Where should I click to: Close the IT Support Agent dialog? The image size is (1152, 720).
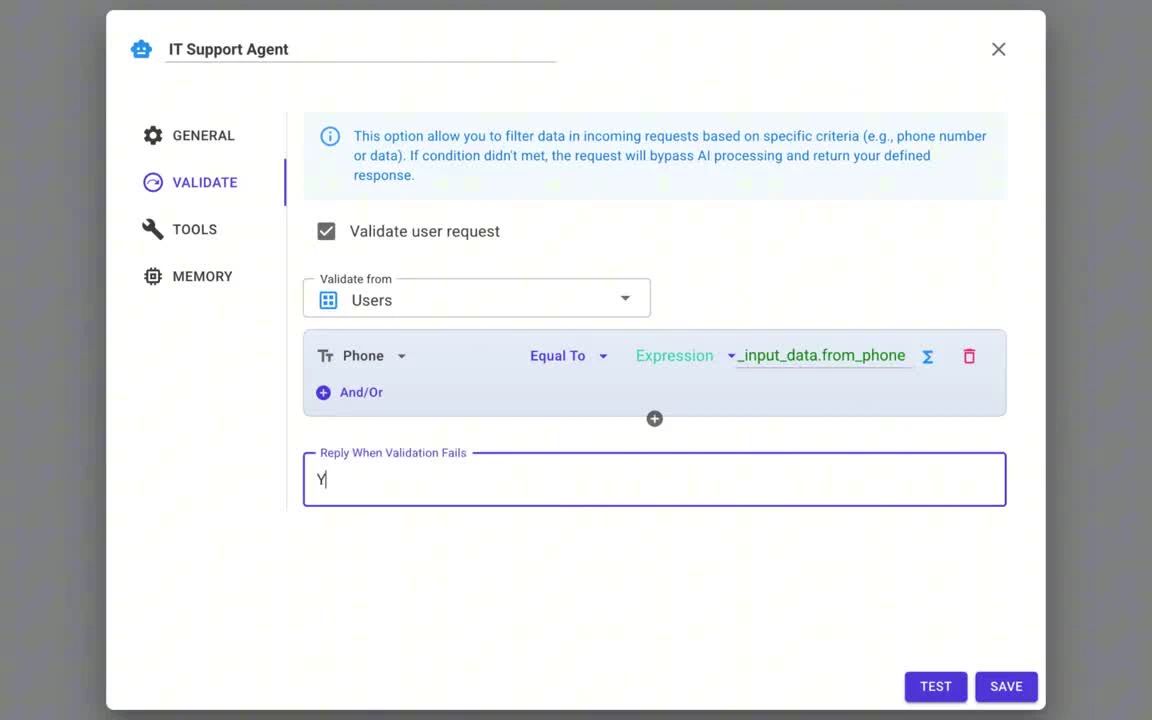(x=998, y=49)
